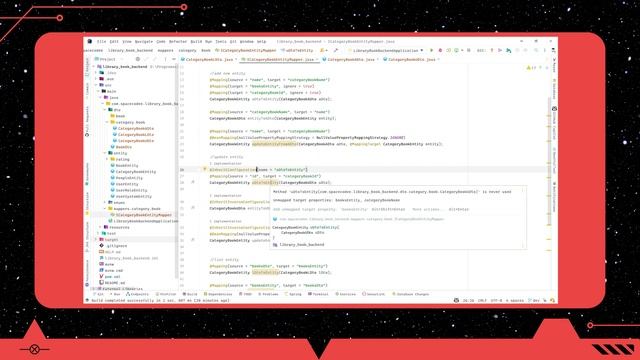
Task: Click the intention light bulb in gutter
Action: [204, 169]
